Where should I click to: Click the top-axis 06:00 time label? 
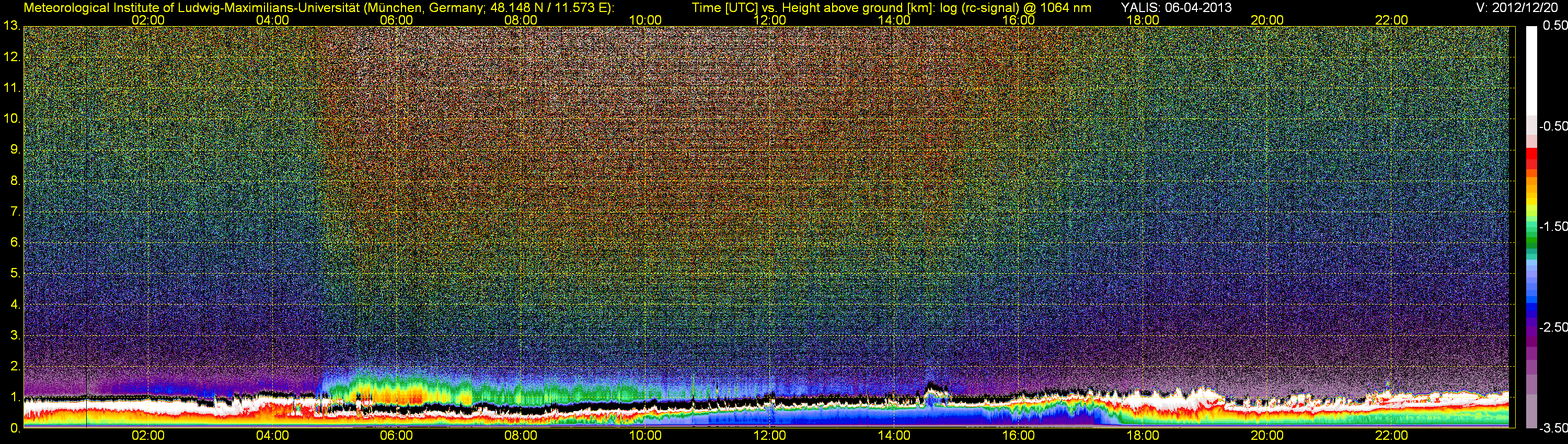point(396,20)
